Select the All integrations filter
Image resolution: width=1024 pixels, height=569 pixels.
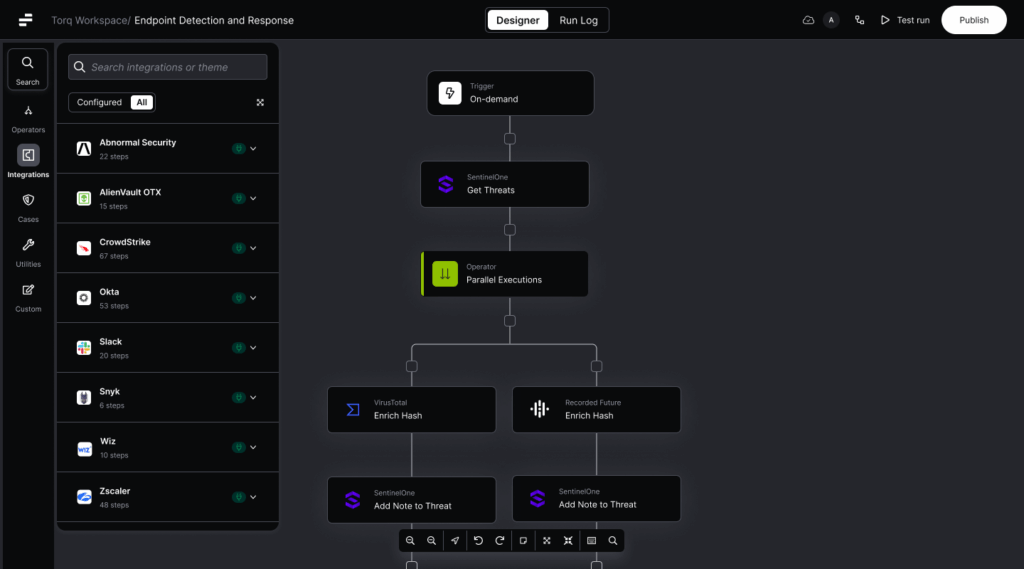point(142,102)
